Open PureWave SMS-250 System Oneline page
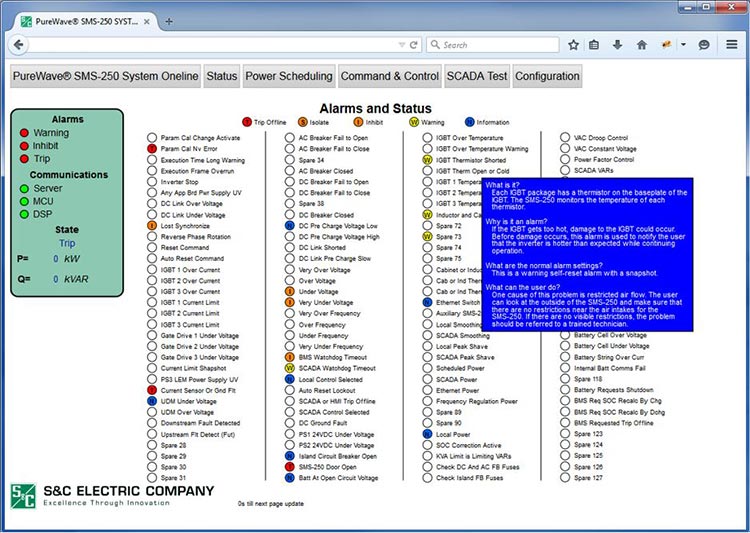This screenshot has height=533, width=750. click(x=106, y=76)
